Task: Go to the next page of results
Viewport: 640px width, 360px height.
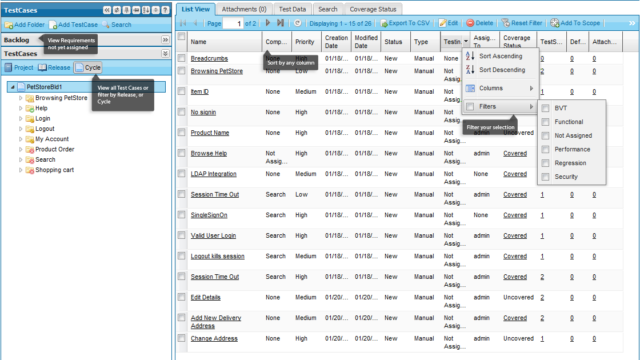Action: 268,23
